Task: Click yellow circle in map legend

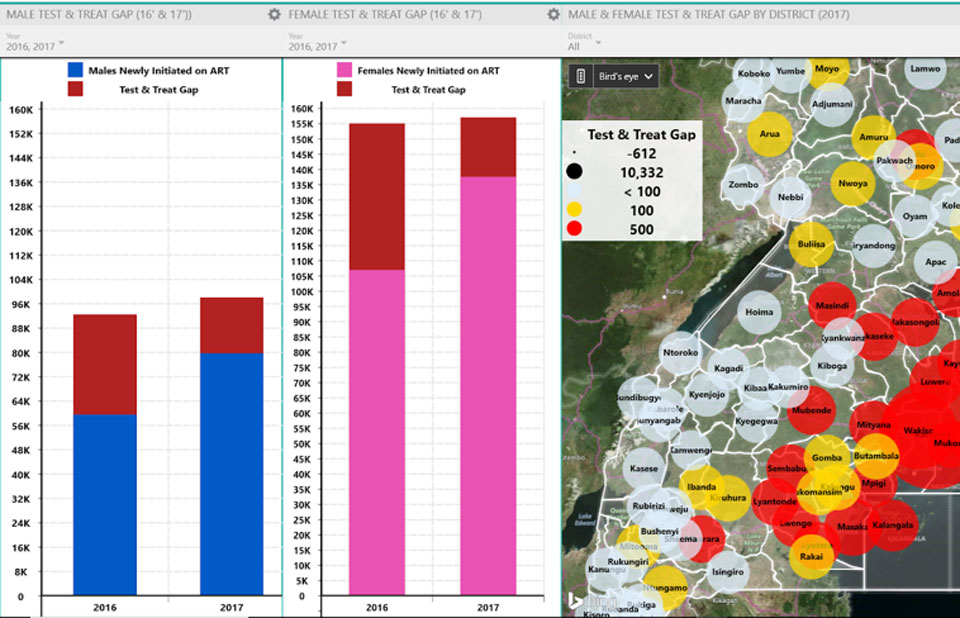Action: 574,209
